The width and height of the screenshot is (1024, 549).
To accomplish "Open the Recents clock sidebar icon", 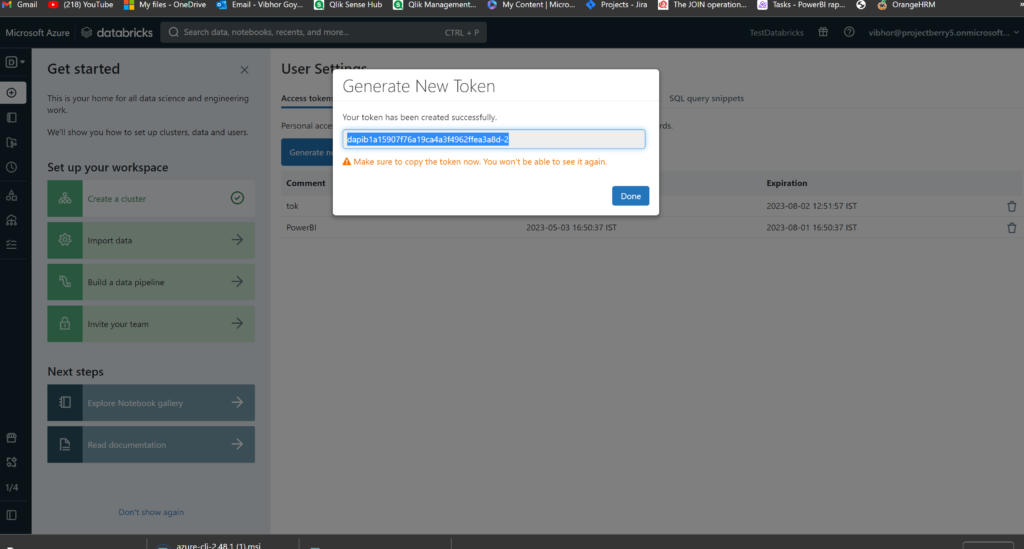I will pos(12,167).
